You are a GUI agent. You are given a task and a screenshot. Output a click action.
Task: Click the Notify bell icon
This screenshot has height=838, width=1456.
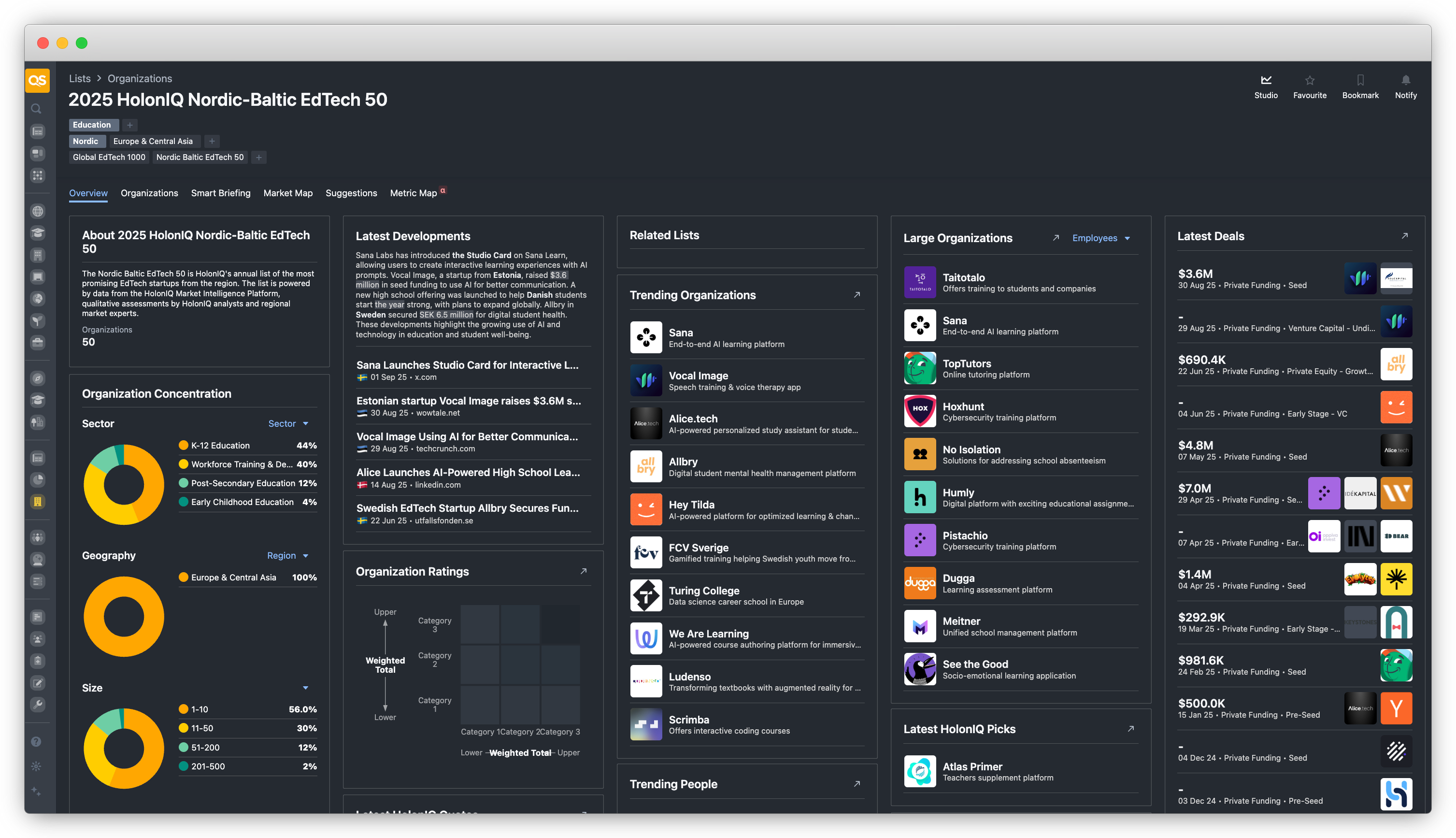click(1405, 80)
